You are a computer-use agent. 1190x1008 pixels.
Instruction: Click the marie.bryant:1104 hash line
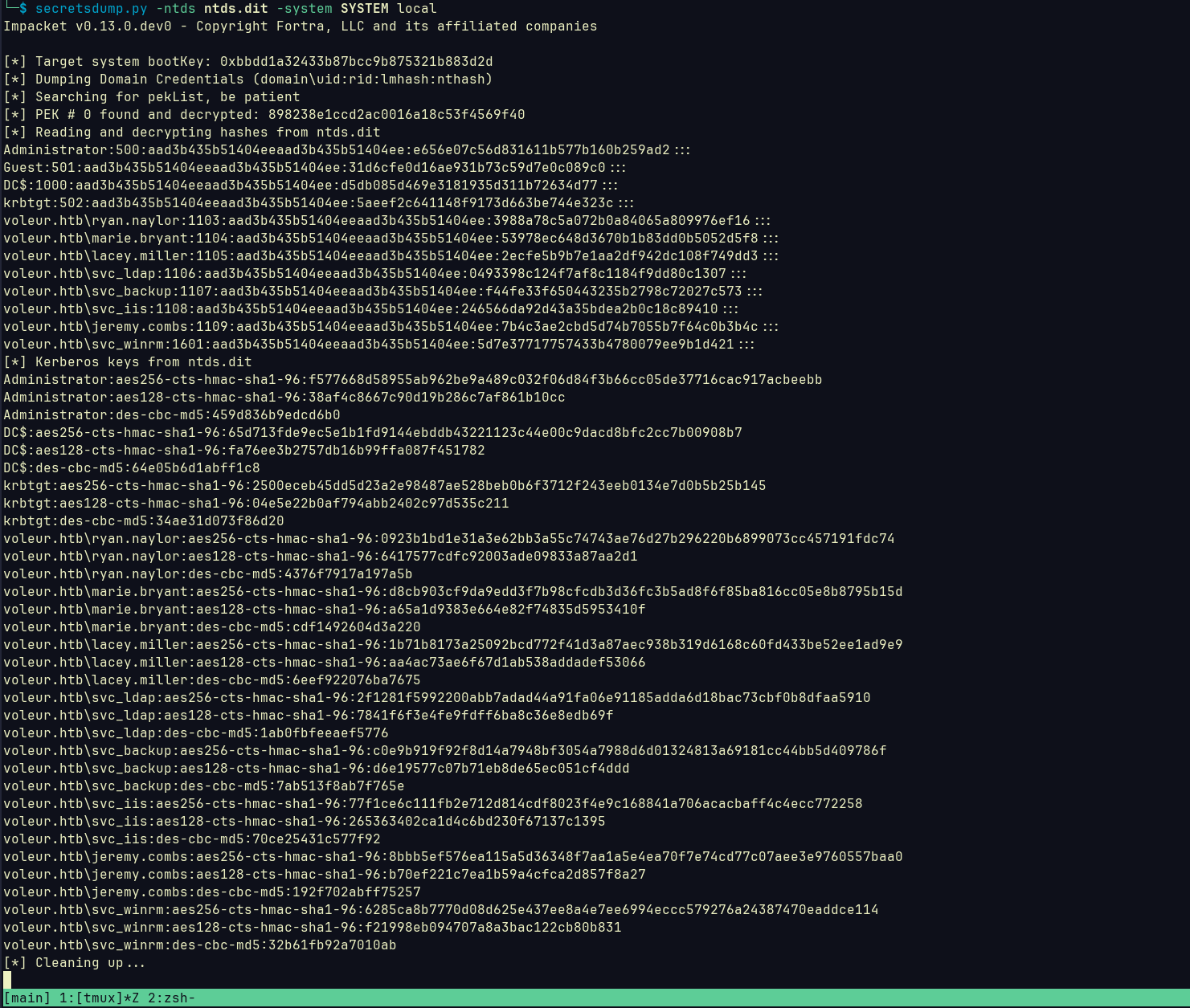click(x=391, y=239)
